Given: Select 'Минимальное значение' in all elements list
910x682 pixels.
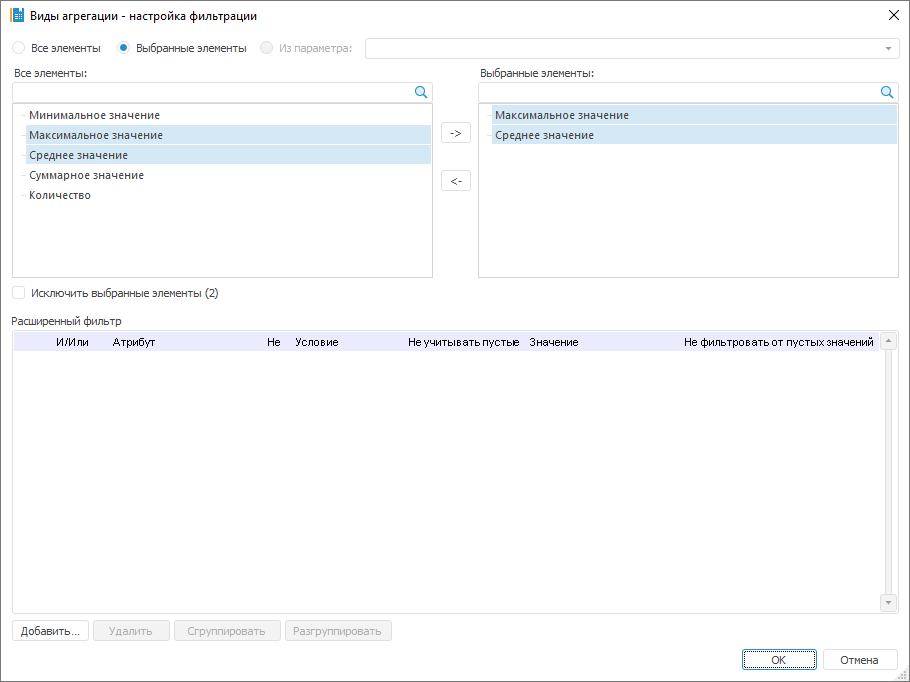Looking at the screenshot, I should [94, 115].
